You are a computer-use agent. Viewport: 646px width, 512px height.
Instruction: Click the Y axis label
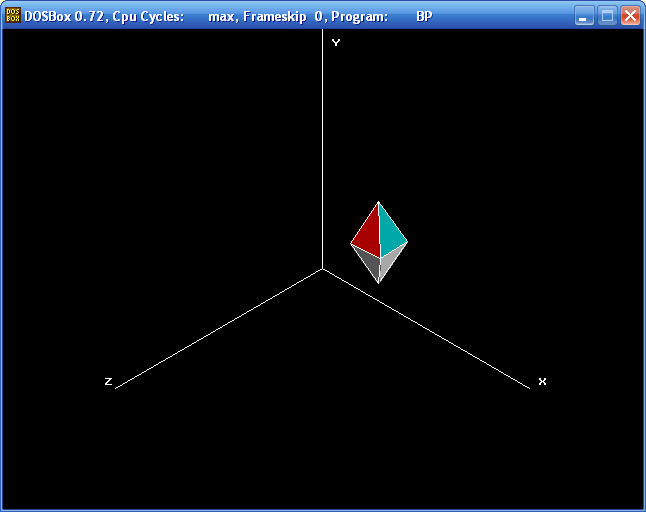(336, 42)
